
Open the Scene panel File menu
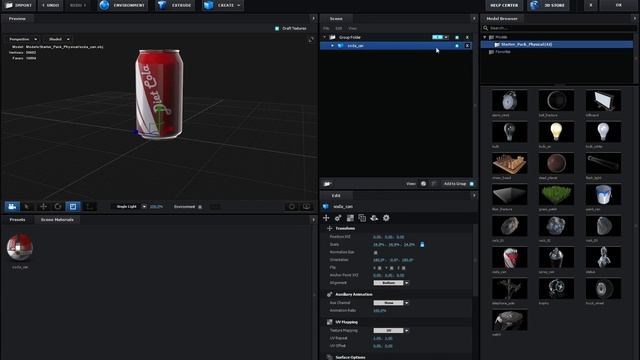point(326,28)
